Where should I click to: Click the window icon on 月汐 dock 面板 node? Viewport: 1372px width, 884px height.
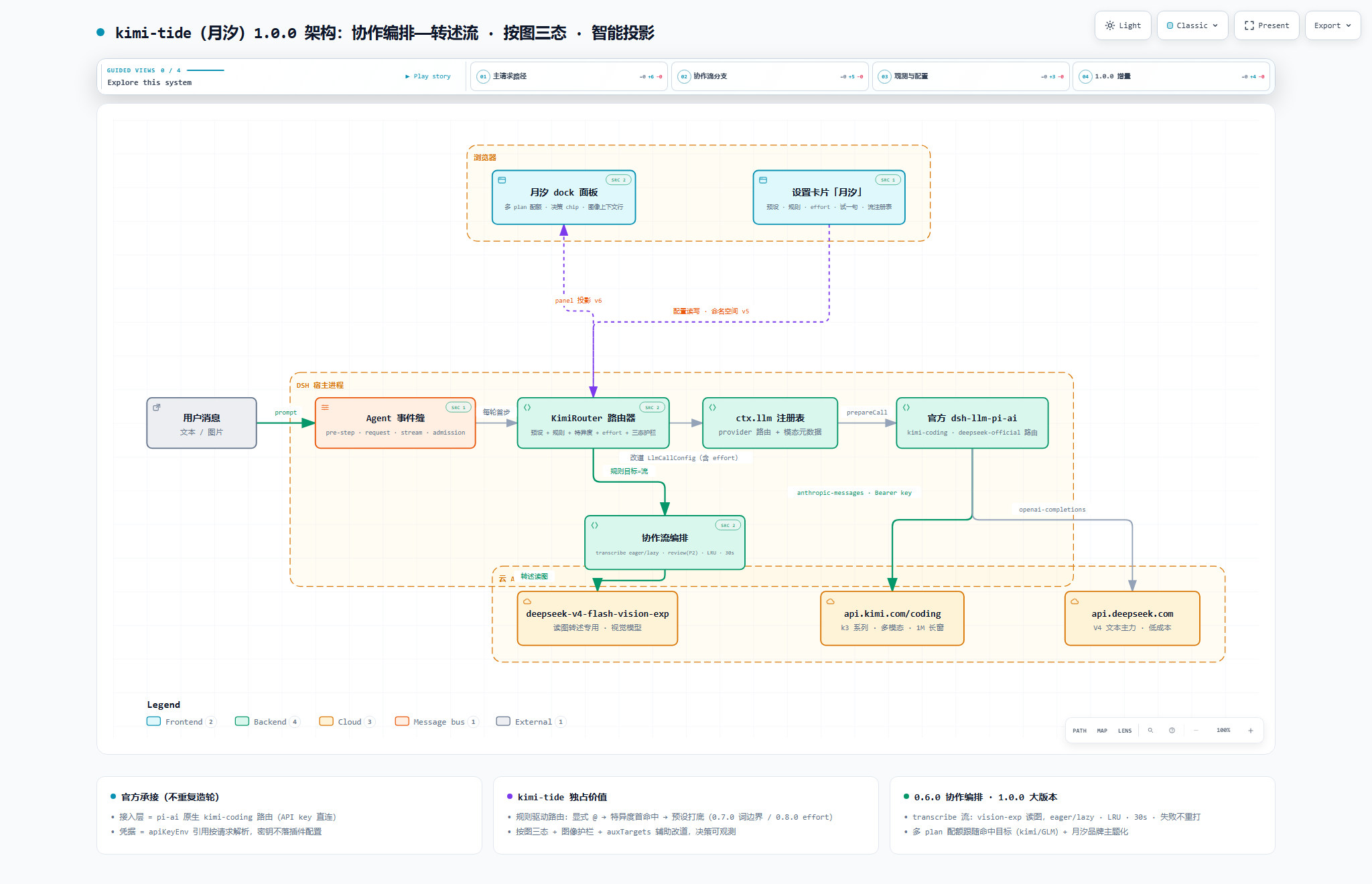click(502, 180)
